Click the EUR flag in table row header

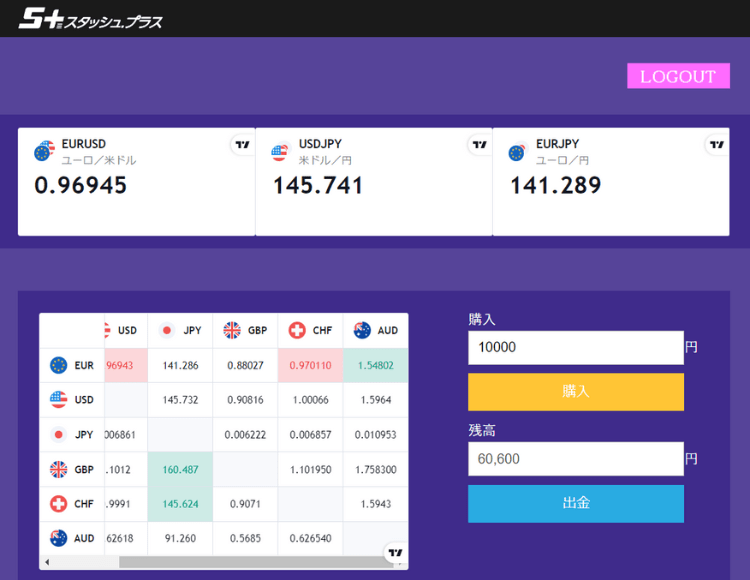[x=59, y=365]
